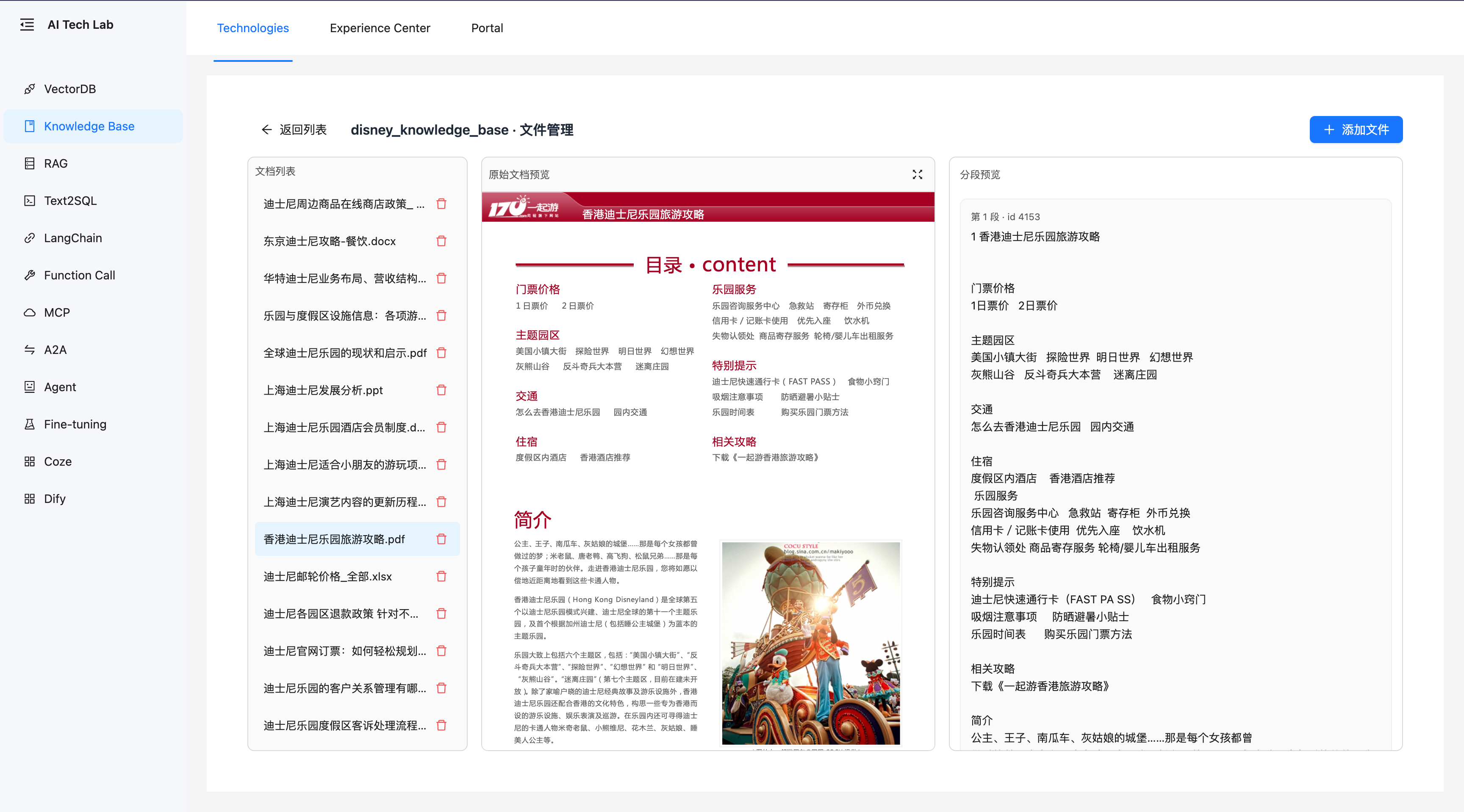Viewport: 1464px width, 812px height.
Task: Open 上海迪士尼演艺内容的更新历程 document
Action: click(x=344, y=502)
